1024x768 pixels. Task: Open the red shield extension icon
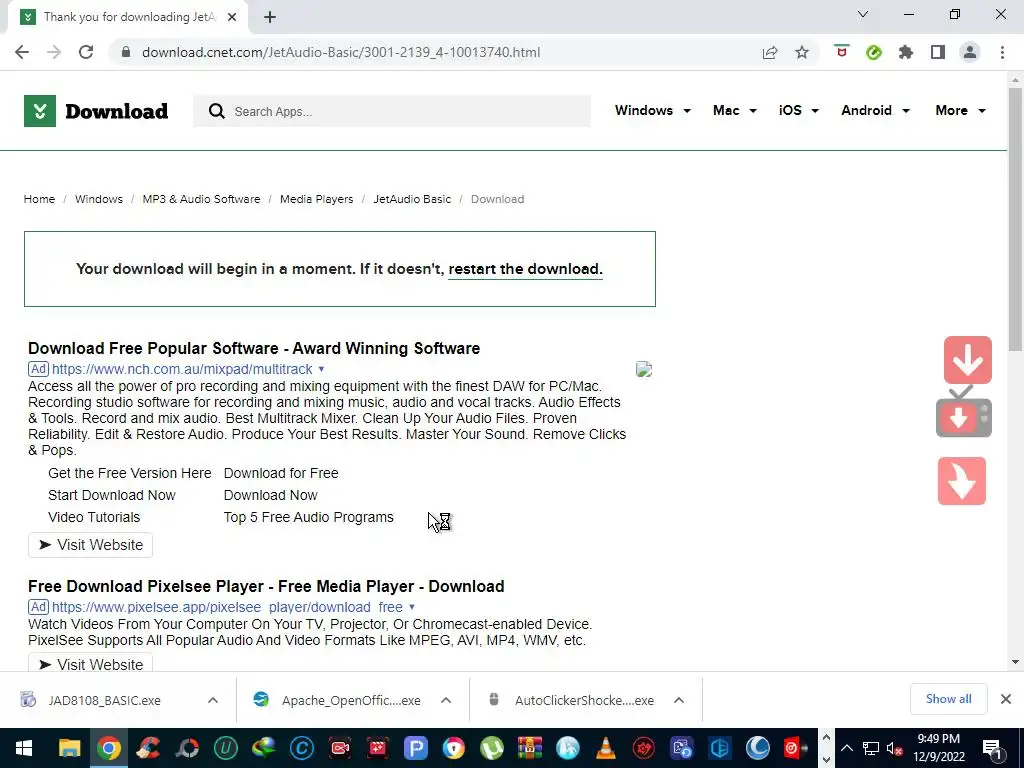point(842,52)
